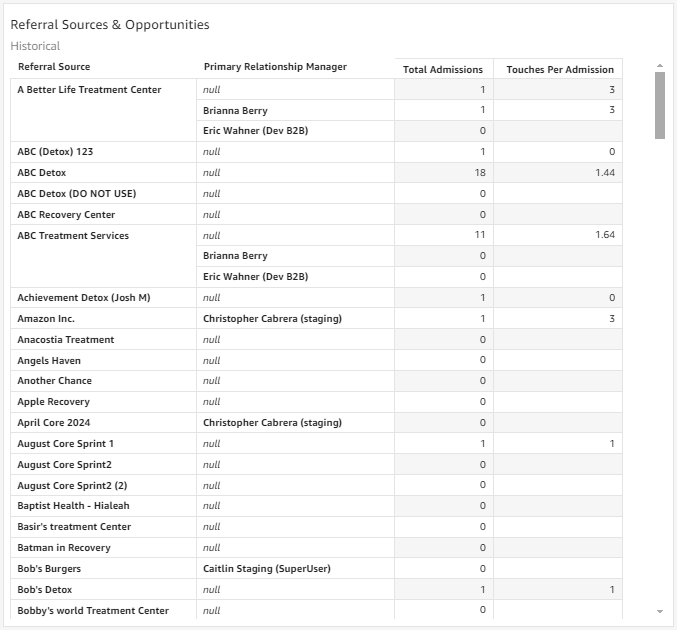Click the vertical scrollbar thumb
The image size is (677, 630).
(660, 105)
